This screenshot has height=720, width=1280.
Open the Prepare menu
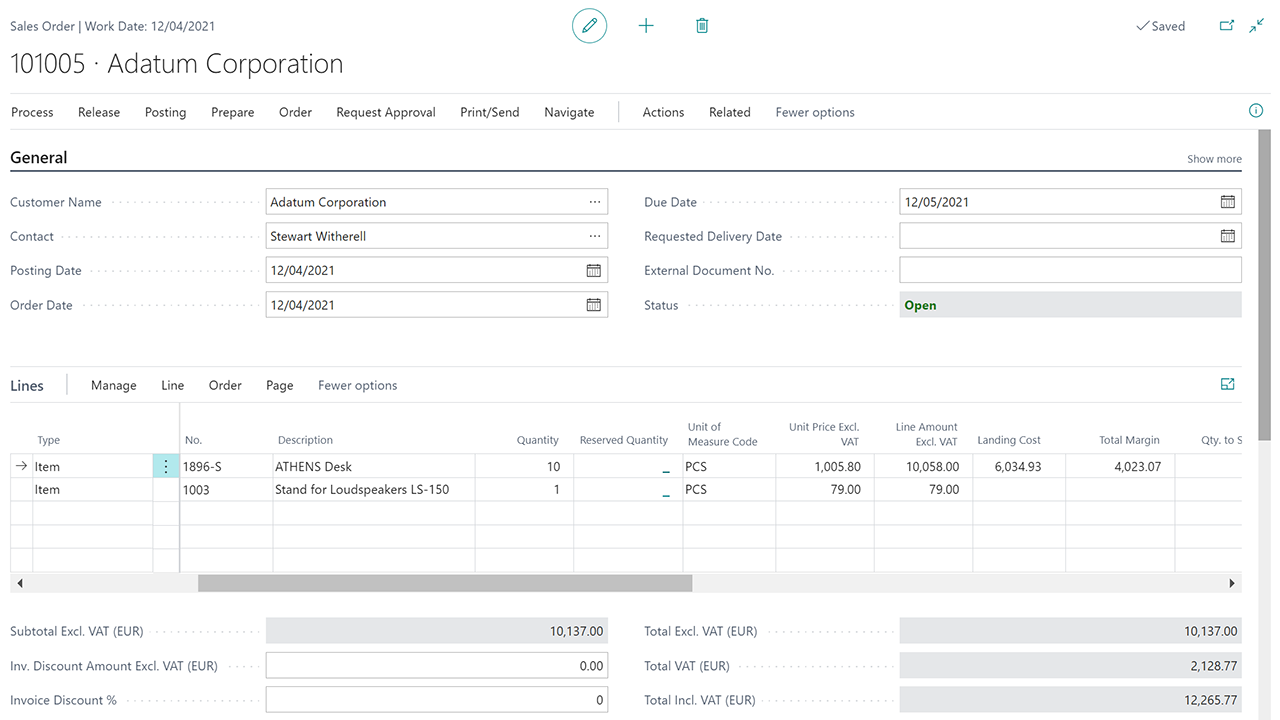233,112
